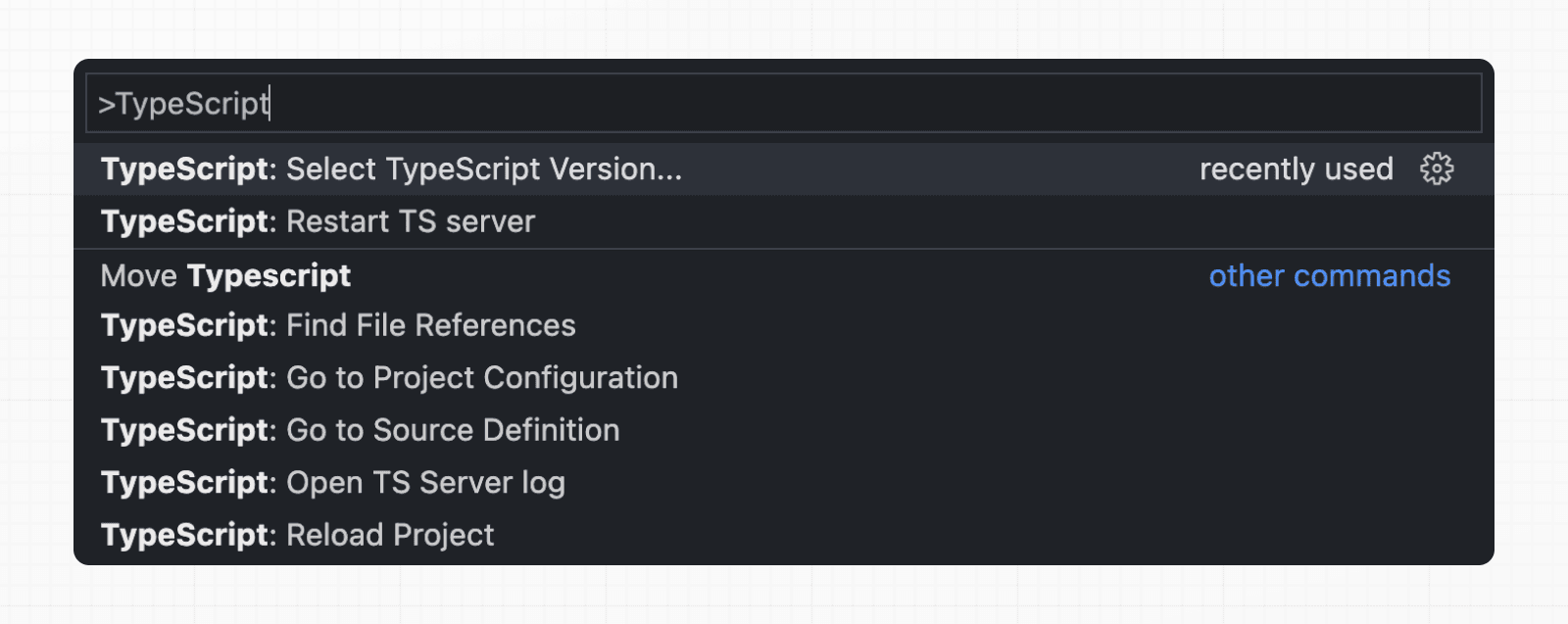Run TypeScript: Restart TS server
Viewport: 1568px width, 624px height.
(x=318, y=221)
